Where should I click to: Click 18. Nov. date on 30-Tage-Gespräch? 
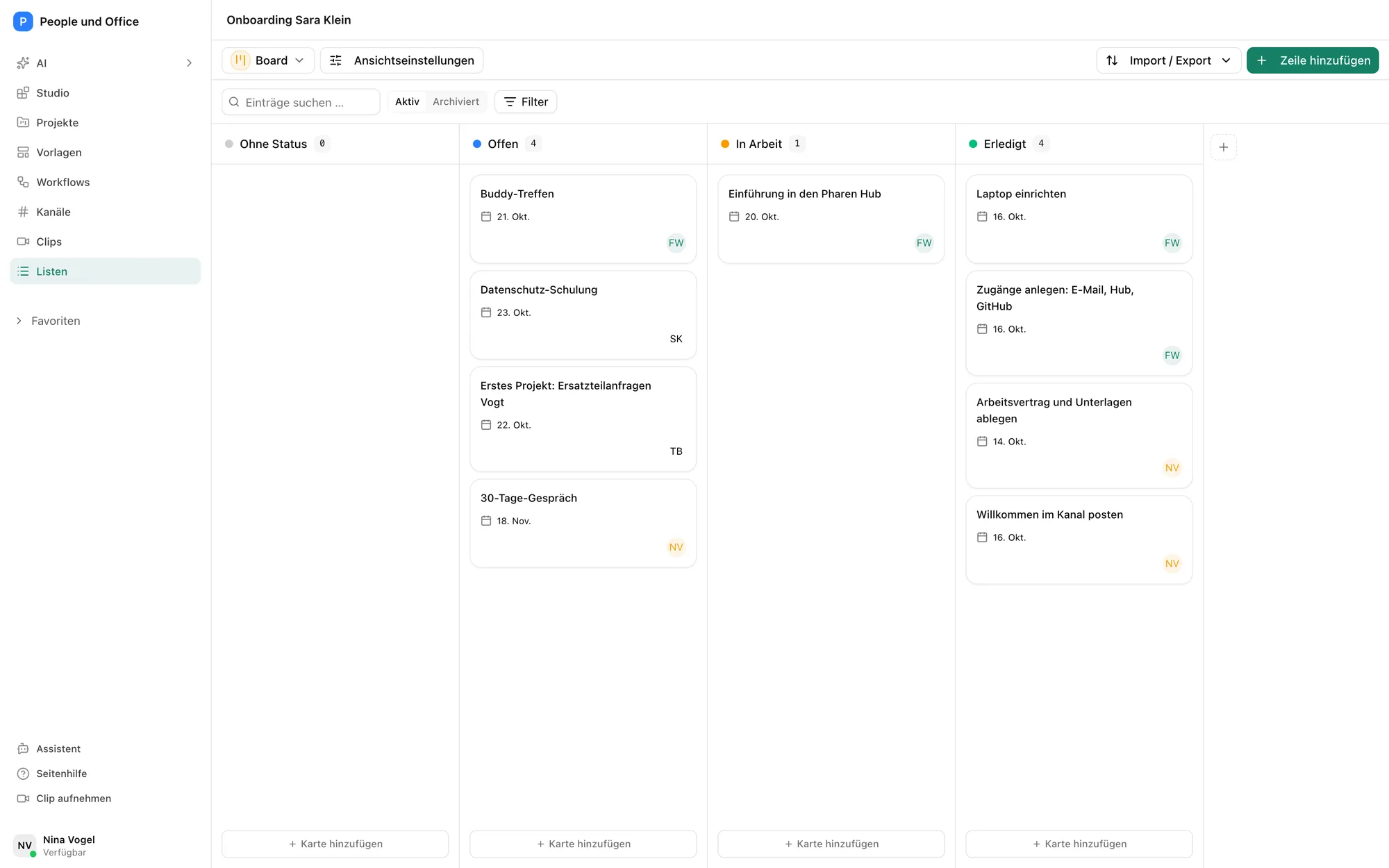pos(514,521)
